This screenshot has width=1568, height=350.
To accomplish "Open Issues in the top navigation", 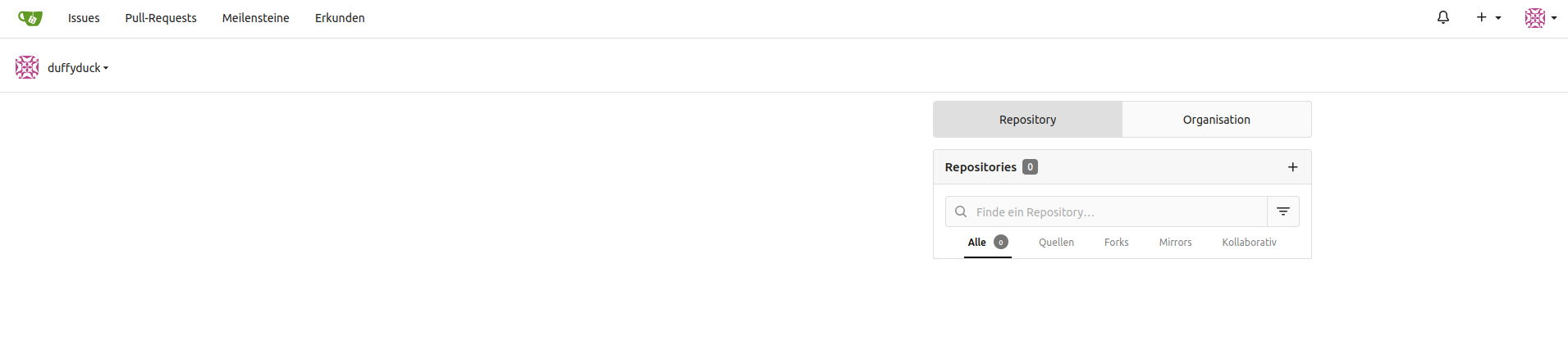I will (84, 18).
